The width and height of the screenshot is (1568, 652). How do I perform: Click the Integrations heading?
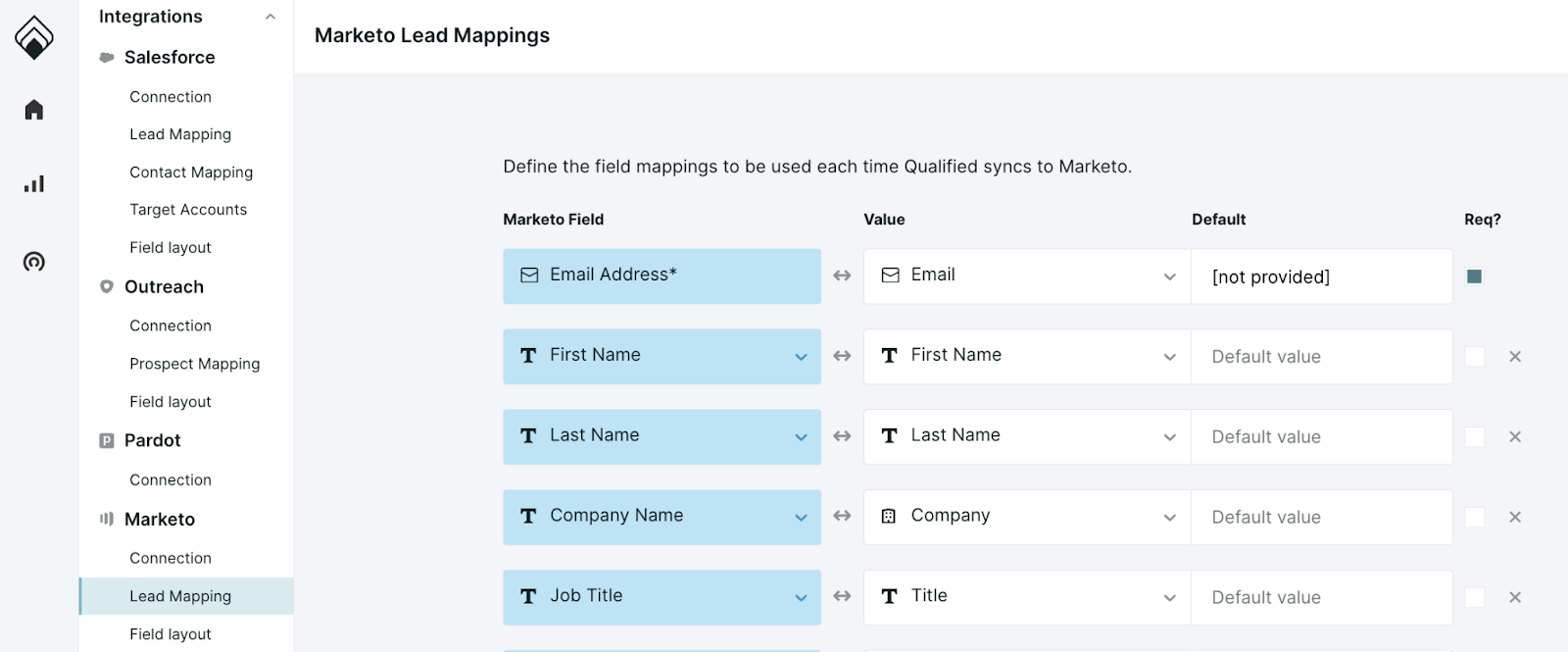point(151,17)
